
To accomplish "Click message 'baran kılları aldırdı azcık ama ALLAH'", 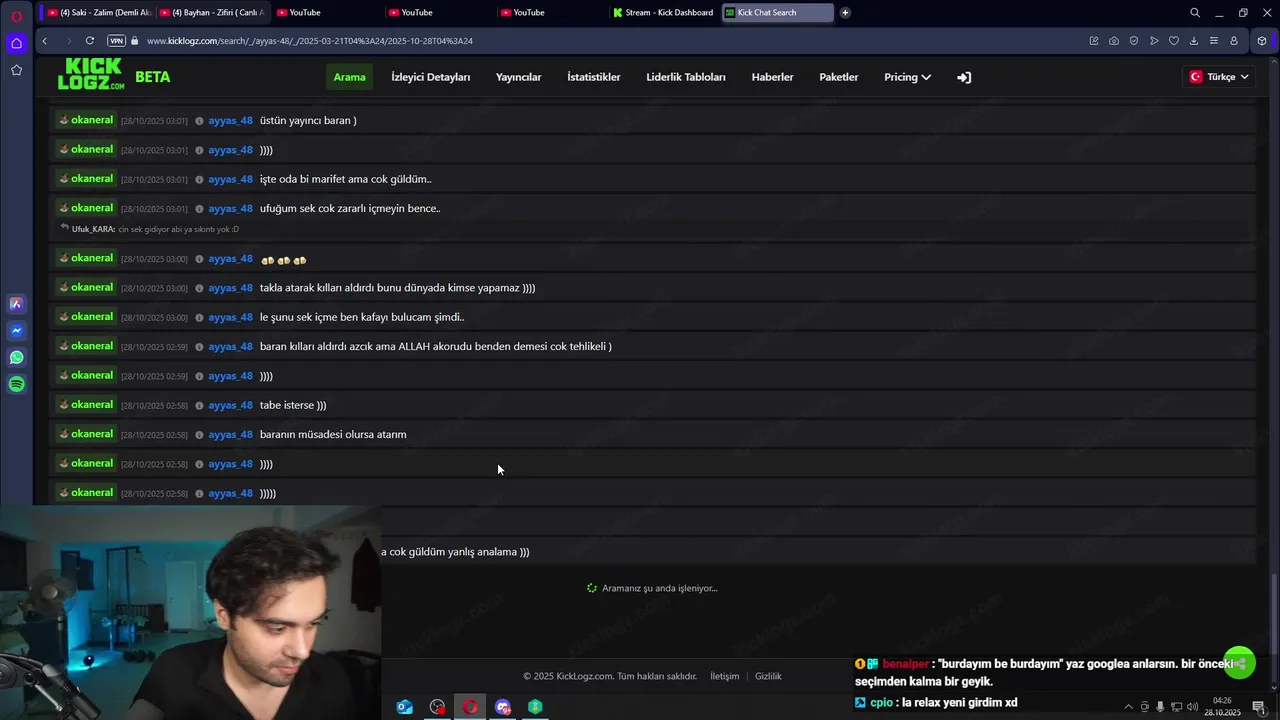I will point(436,347).
